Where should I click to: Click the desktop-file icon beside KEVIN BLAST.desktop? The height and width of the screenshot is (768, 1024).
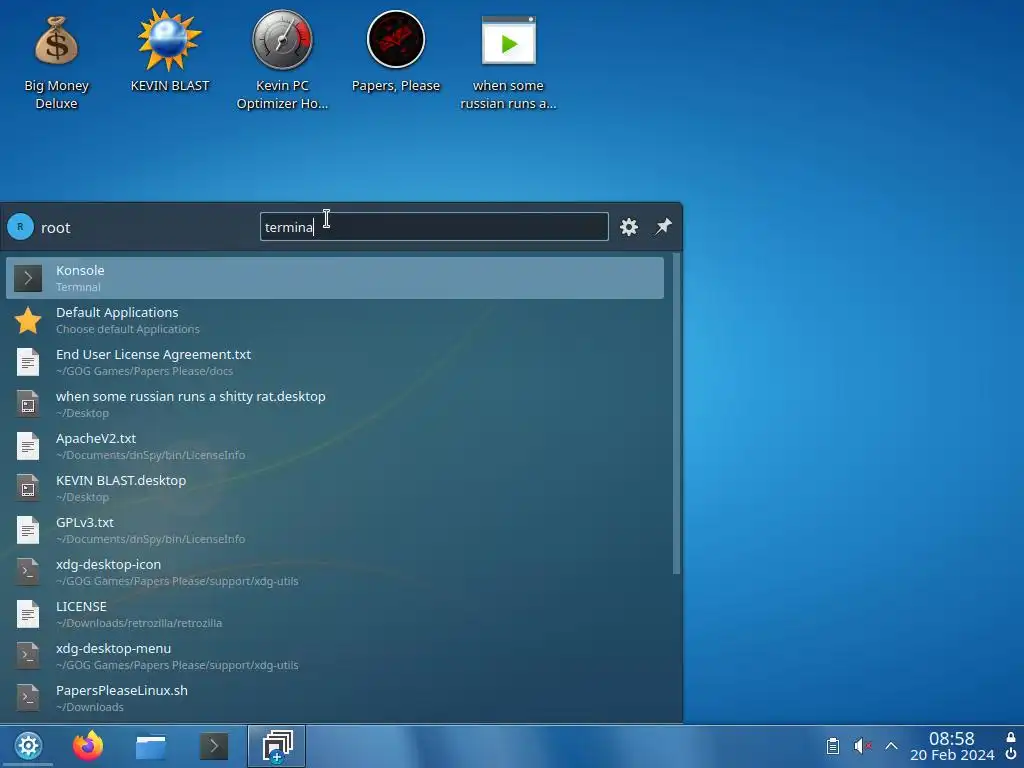click(28, 488)
